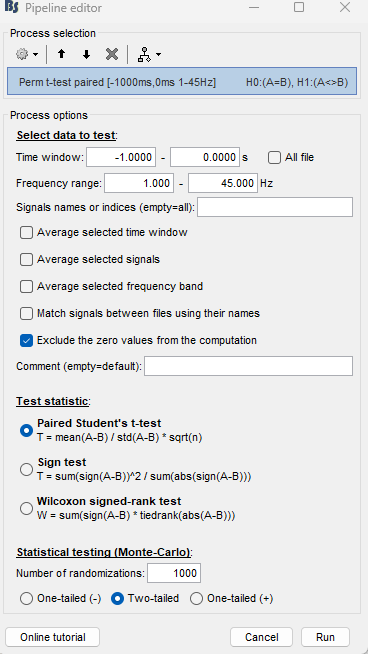Move selected process up with arrow icon
Viewport: 368px width, 654px height.
[x=62, y=54]
